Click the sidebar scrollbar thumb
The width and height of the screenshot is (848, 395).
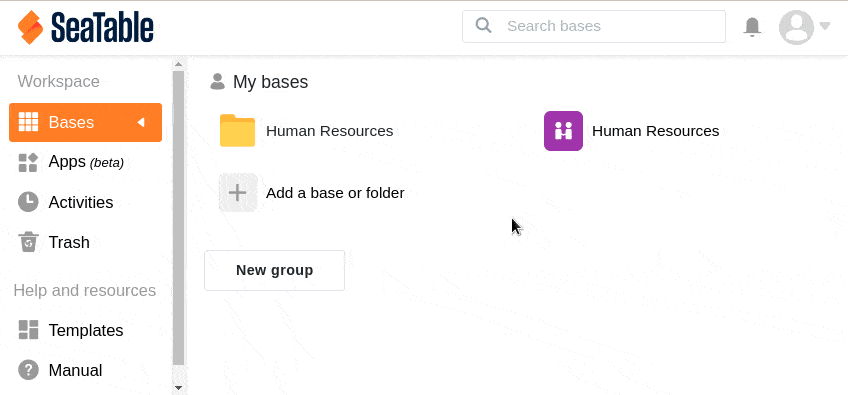click(178, 218)
